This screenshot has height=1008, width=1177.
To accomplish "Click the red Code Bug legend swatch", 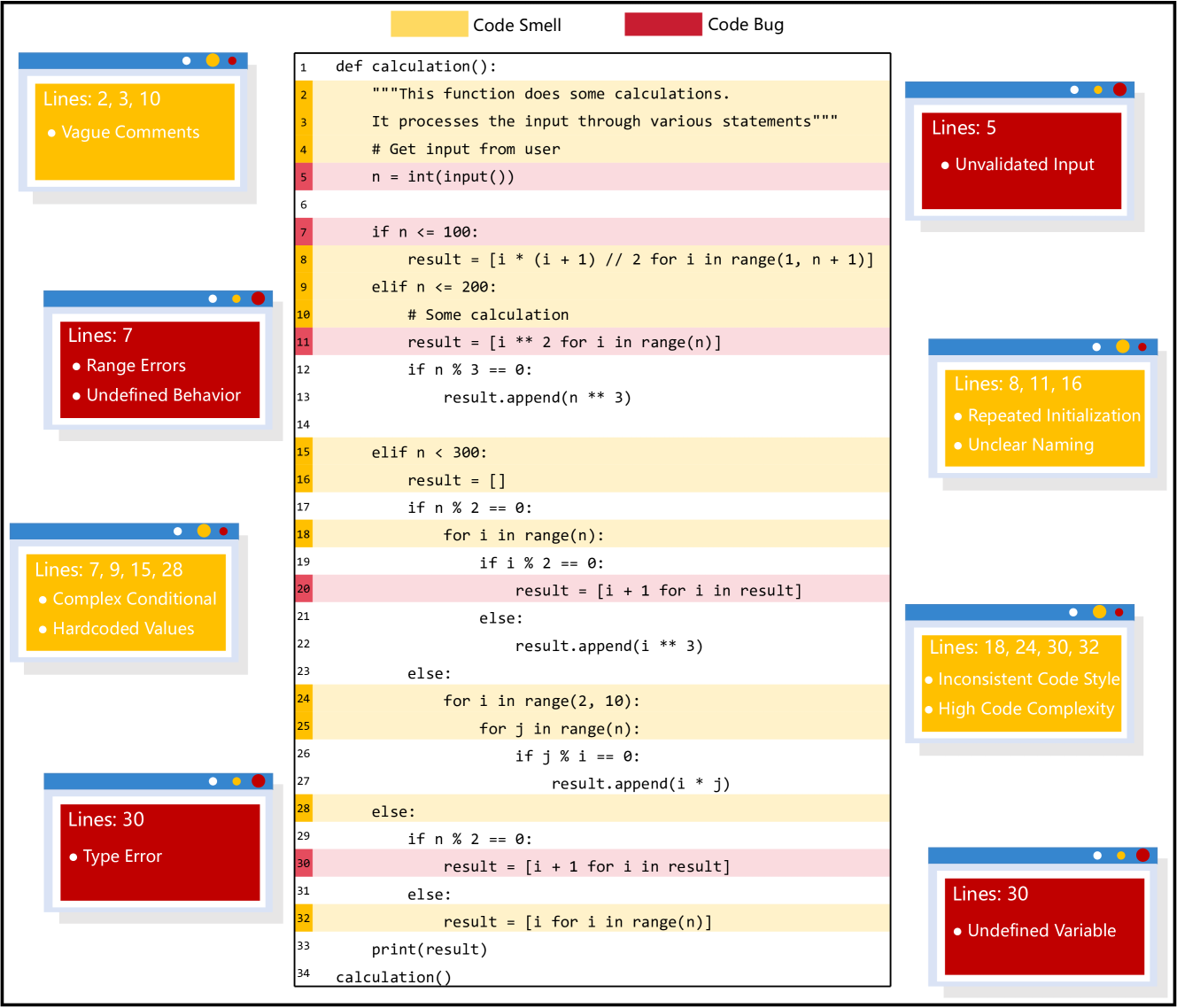I will pos(662,24).
